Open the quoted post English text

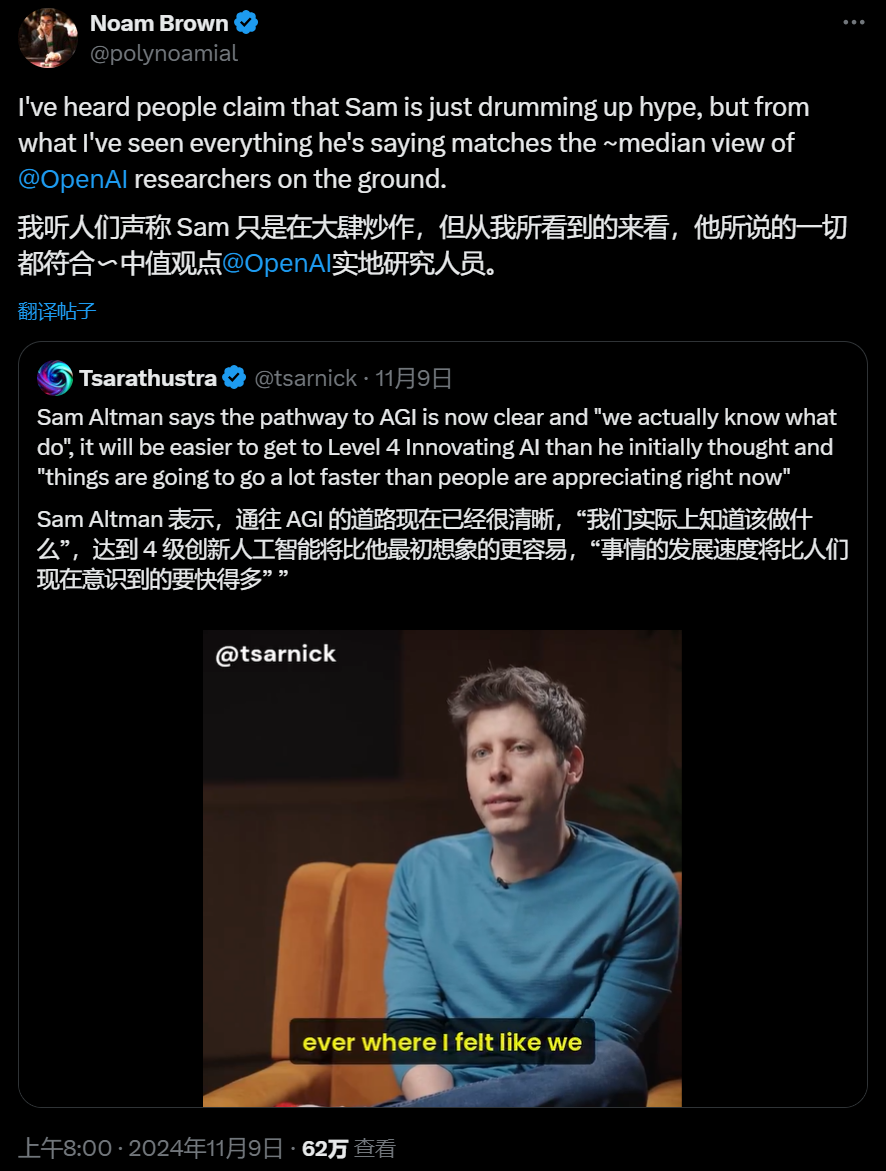pos(436,447)
